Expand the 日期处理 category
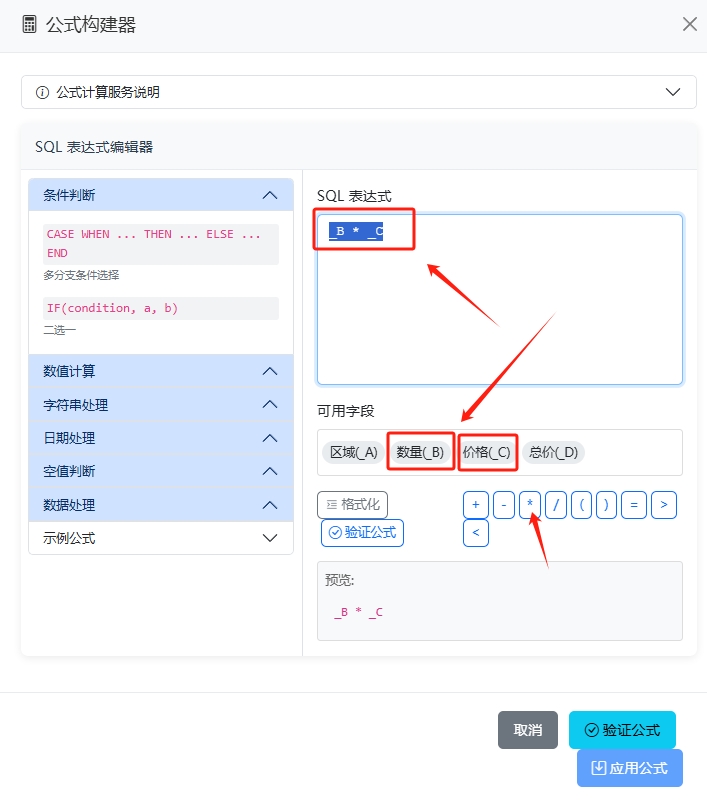Screen dimensions: 707x801 pos(161,438)
